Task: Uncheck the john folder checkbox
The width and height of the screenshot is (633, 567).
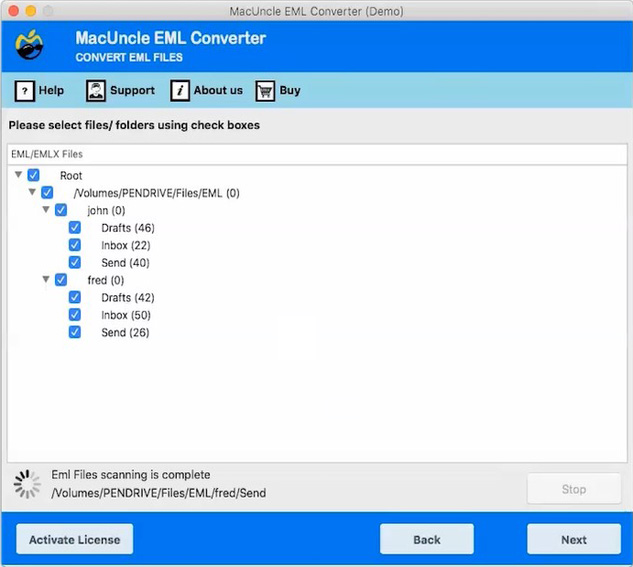Action: (61, 210)
